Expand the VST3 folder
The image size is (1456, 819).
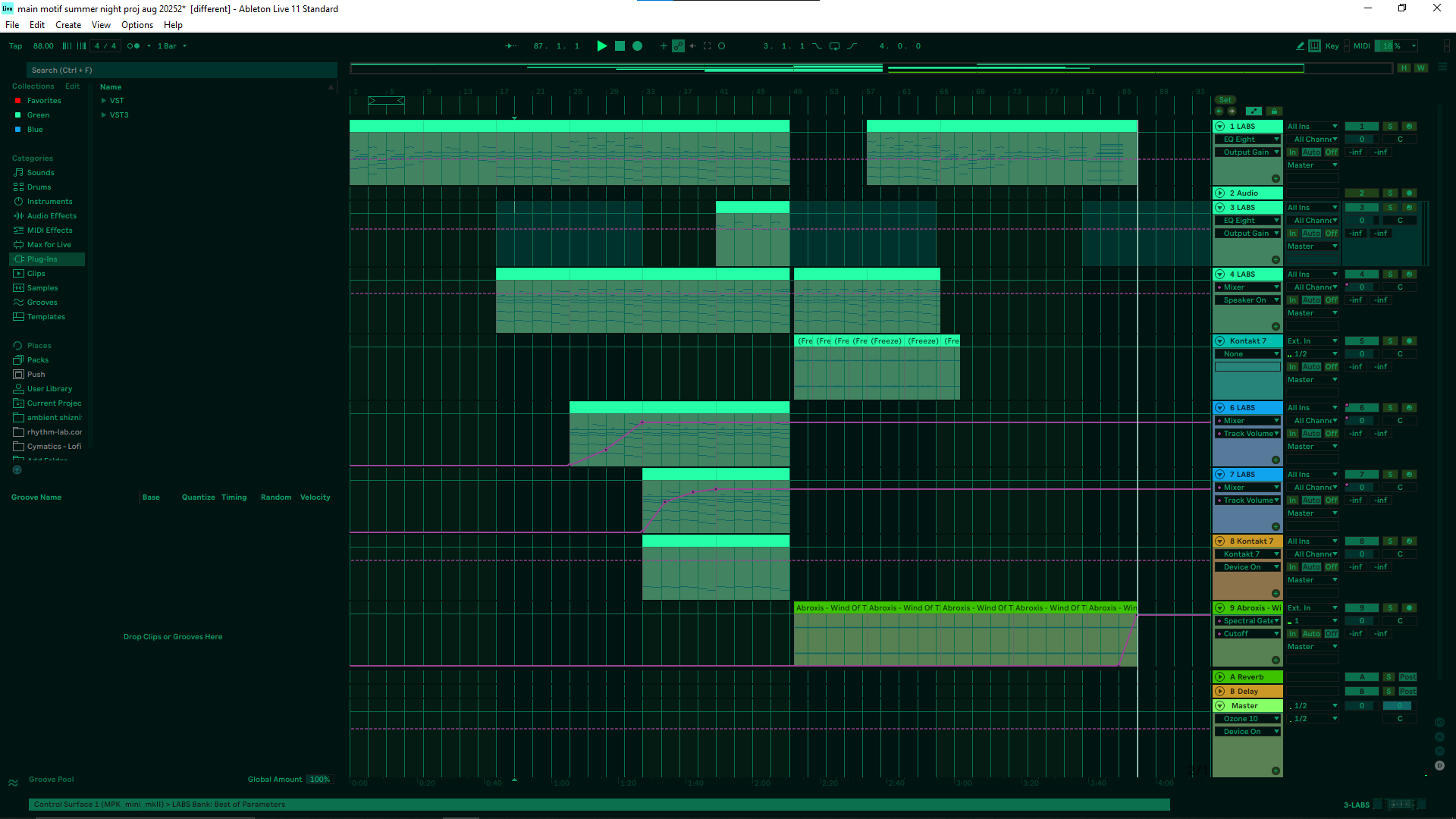tap(104, 115)
